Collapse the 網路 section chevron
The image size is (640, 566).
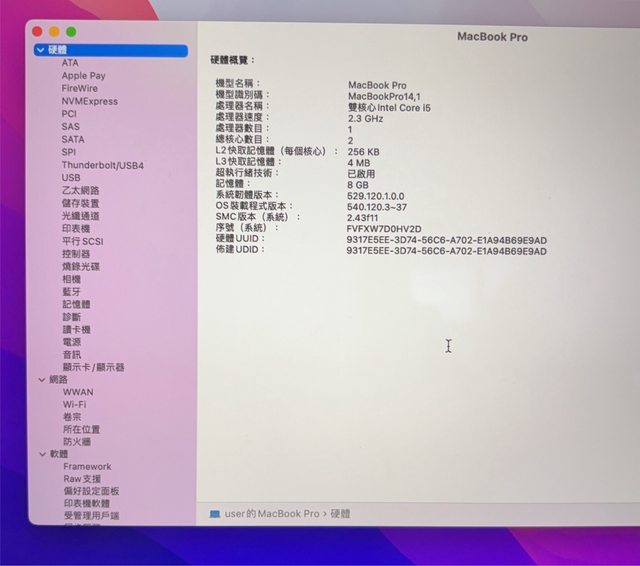42,380
